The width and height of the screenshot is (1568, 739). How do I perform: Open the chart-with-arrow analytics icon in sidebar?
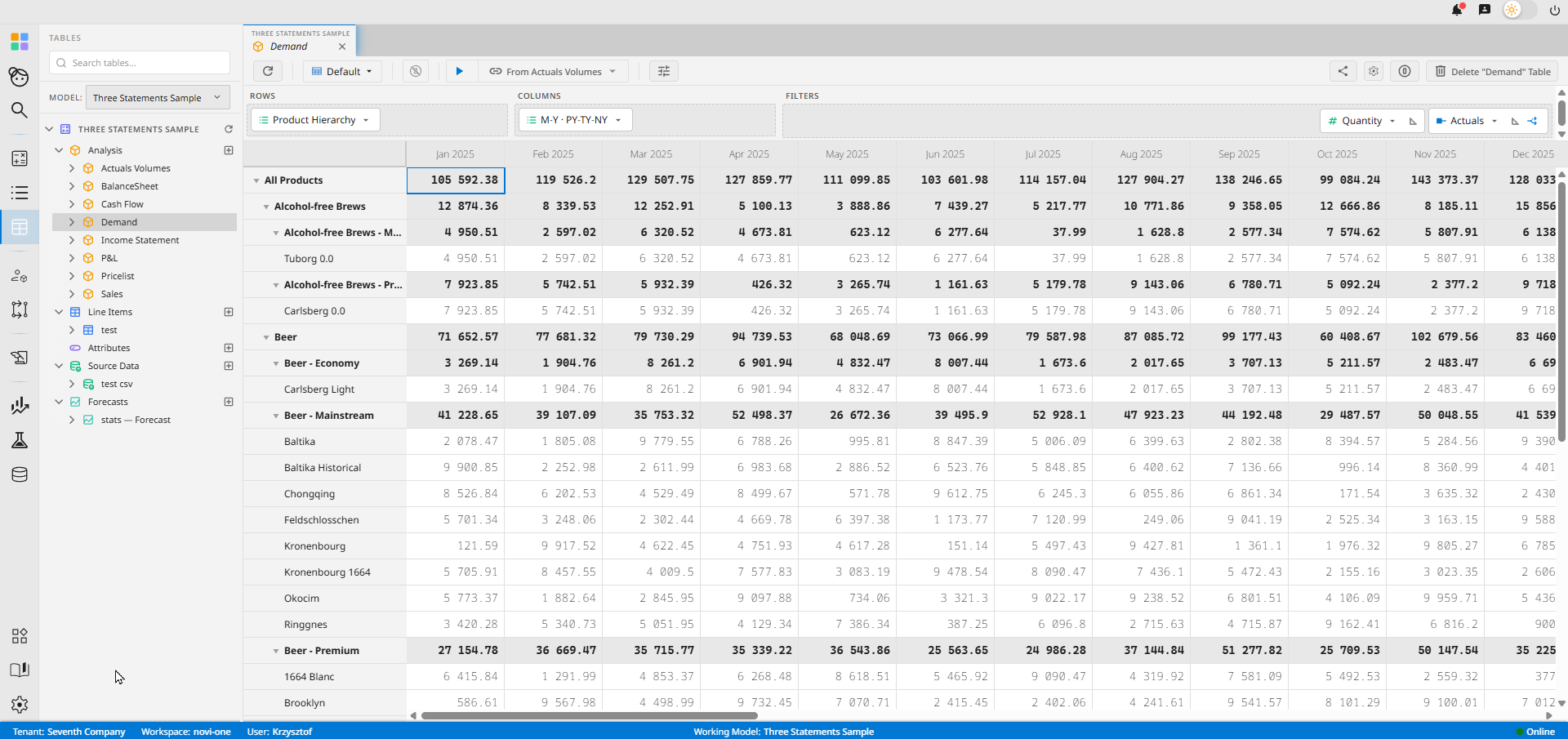click(x=20, y=406)
